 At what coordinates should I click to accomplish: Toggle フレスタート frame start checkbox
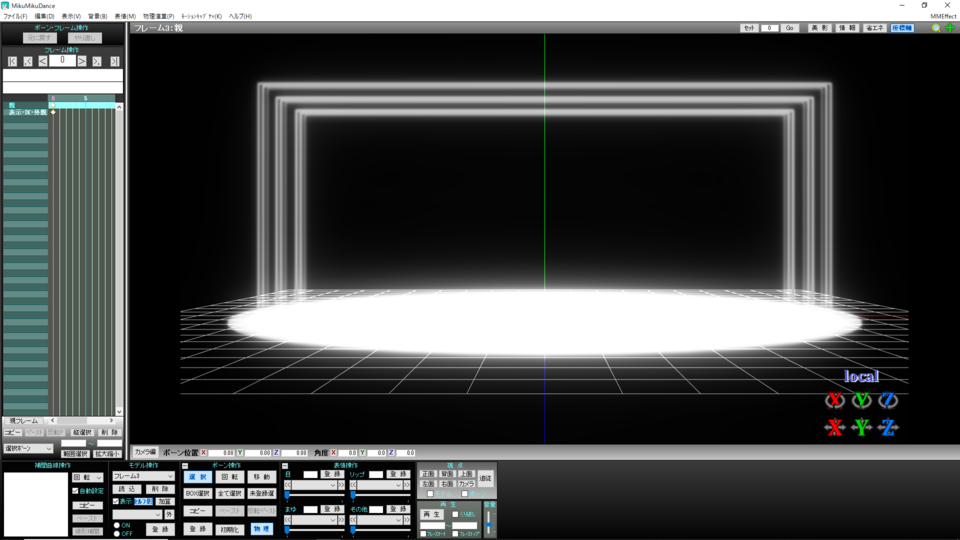click(x=423, y=534)
